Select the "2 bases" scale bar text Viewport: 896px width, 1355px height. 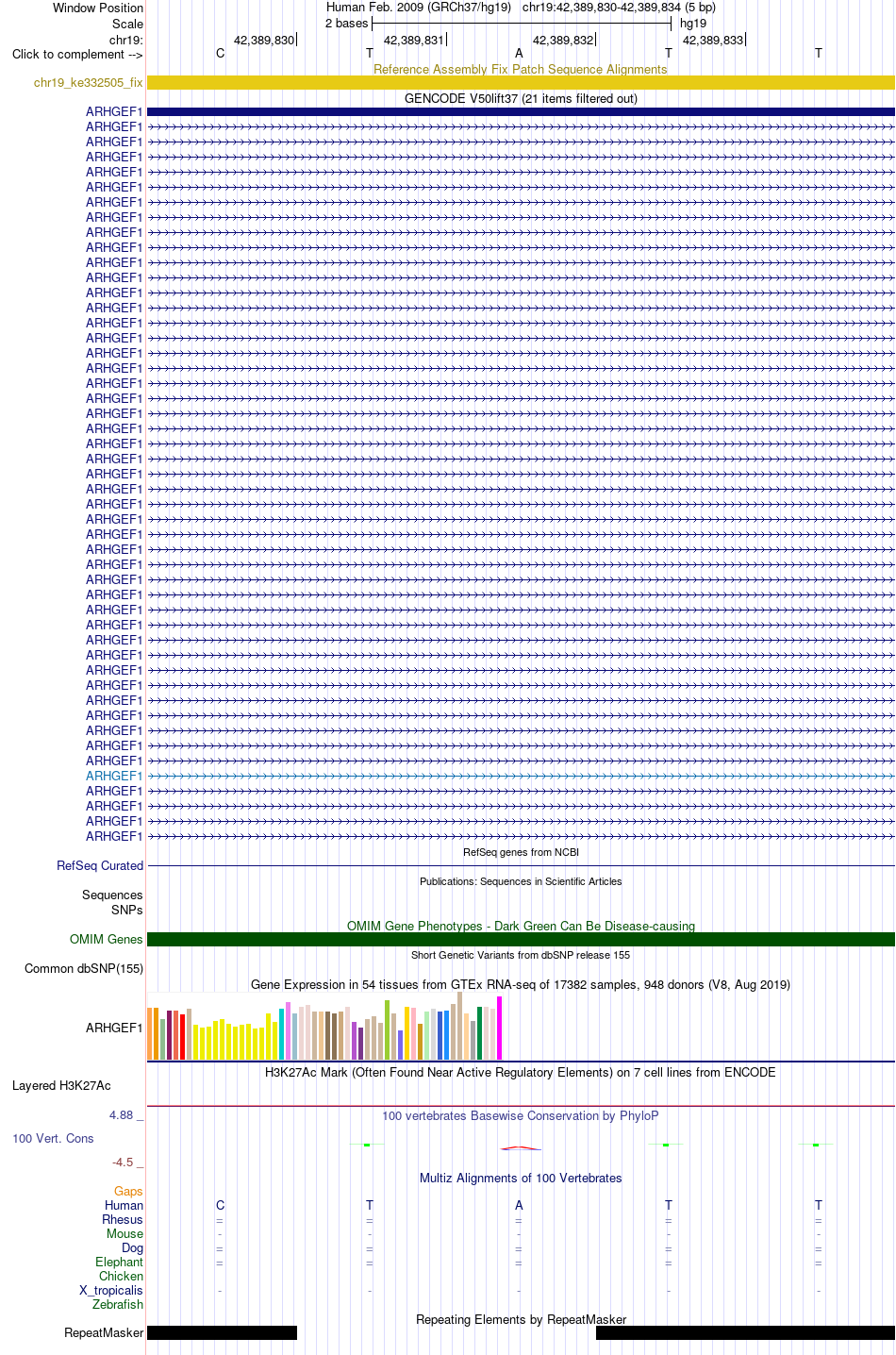point(346,23)
